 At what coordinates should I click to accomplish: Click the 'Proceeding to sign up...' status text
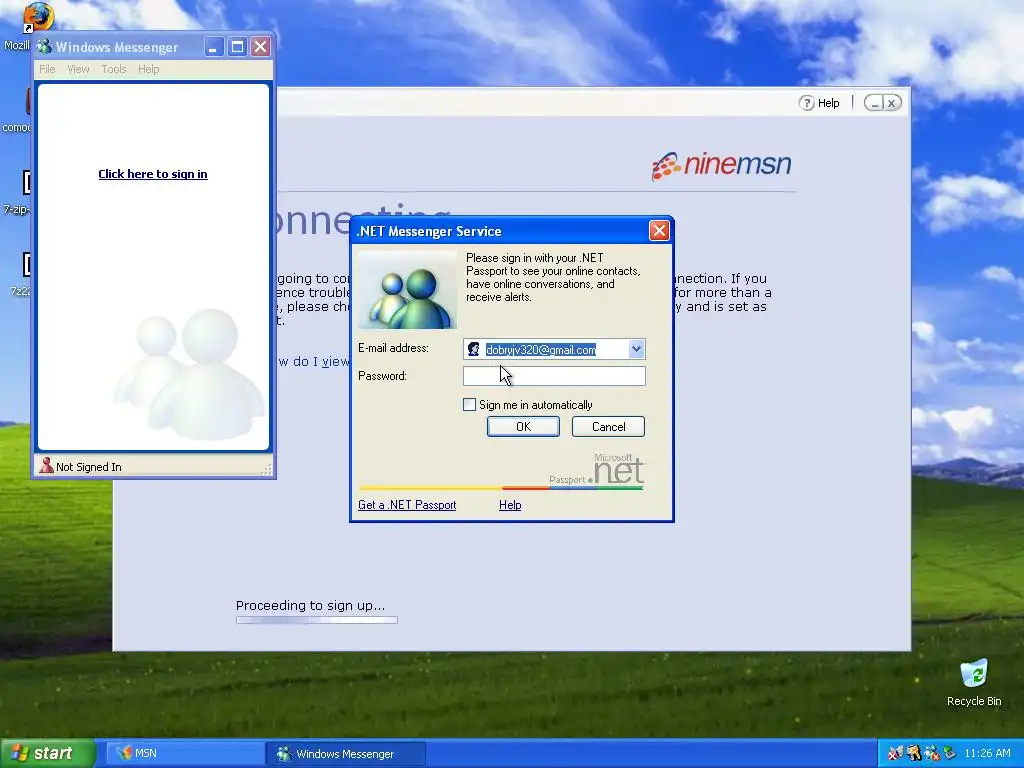[x=310, y=605]
